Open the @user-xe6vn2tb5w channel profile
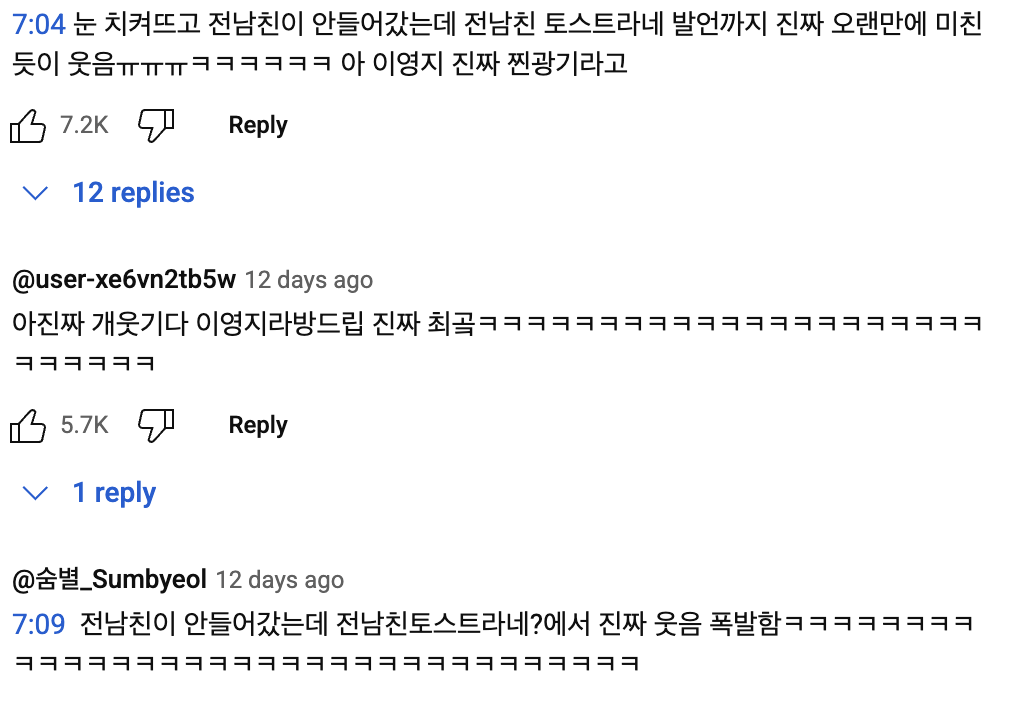The height and width of the screenshot is (704, 1020). tap(124, 280)
